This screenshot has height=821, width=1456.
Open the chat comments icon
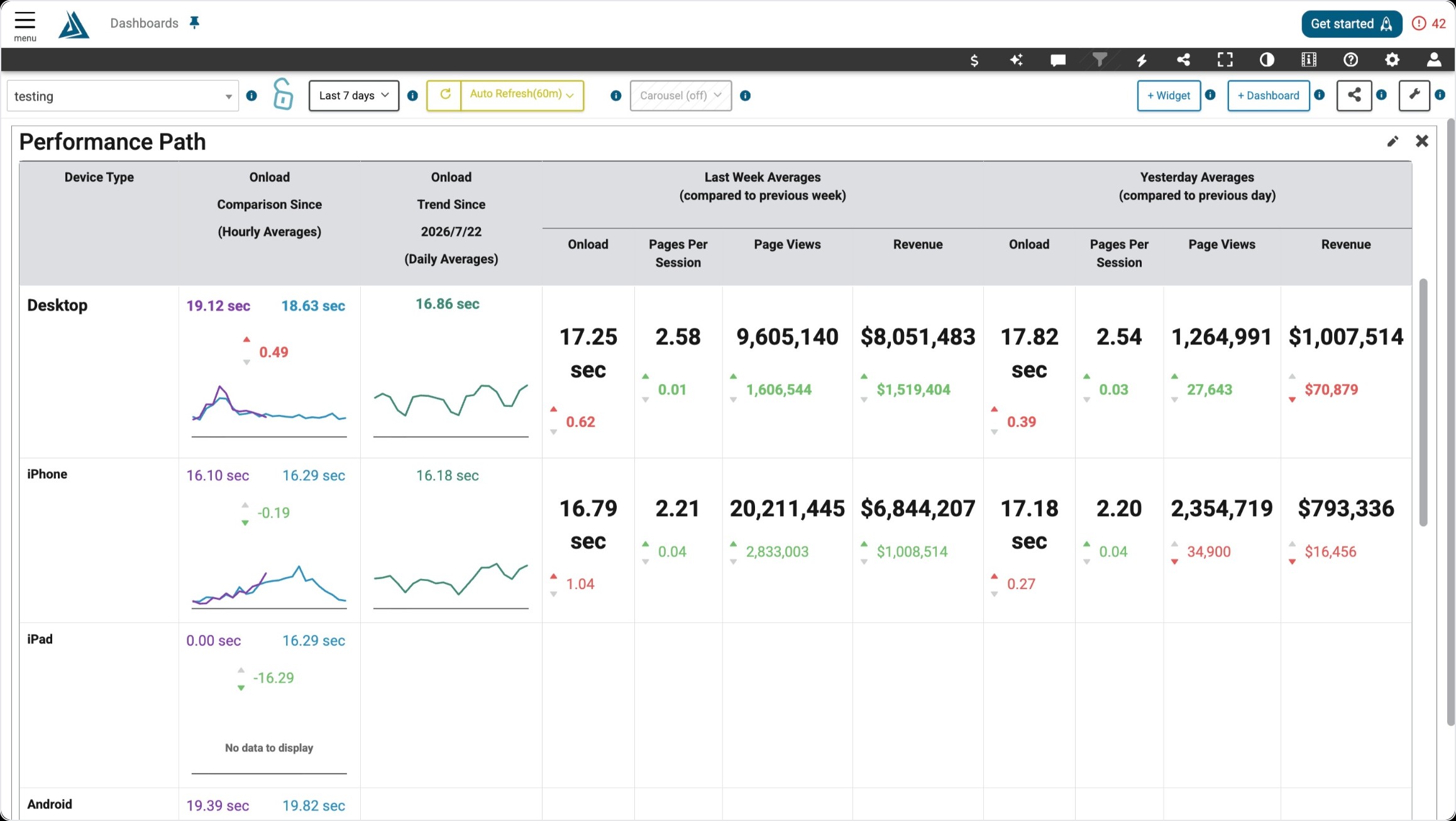click(1058, 60)
